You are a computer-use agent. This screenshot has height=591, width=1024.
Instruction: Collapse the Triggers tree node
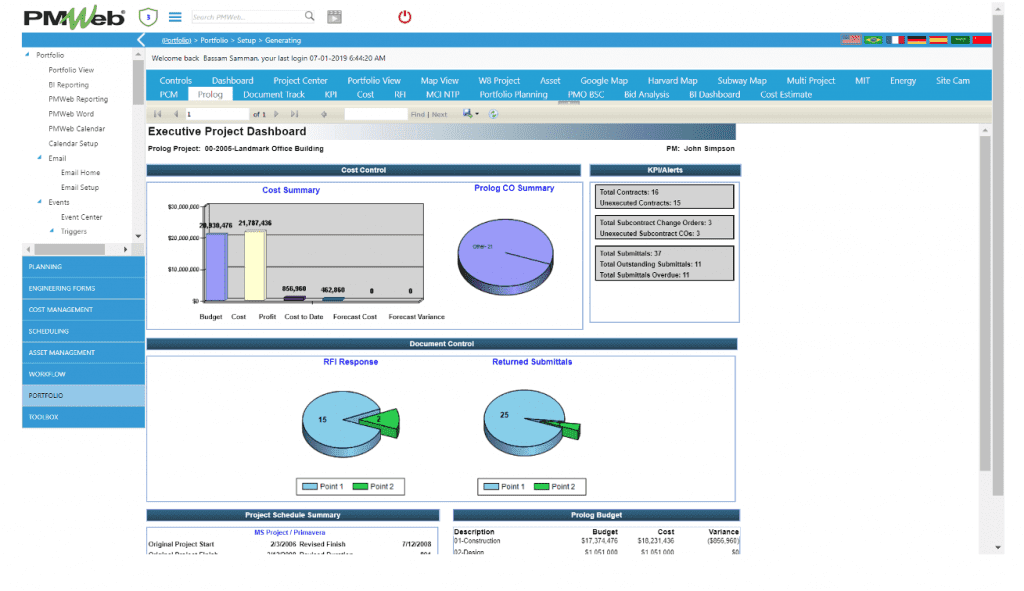pos(52,231)
